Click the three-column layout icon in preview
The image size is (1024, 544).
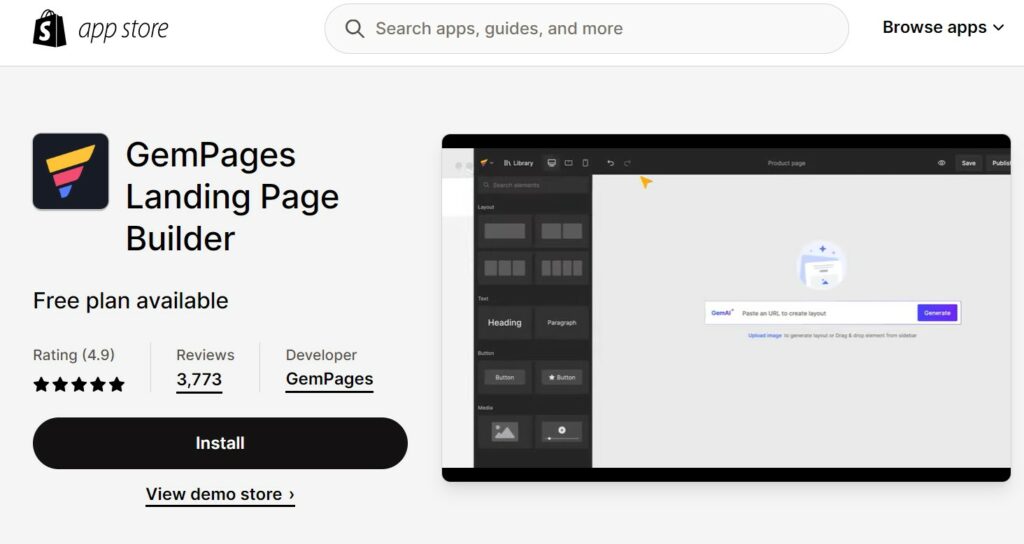505,268
